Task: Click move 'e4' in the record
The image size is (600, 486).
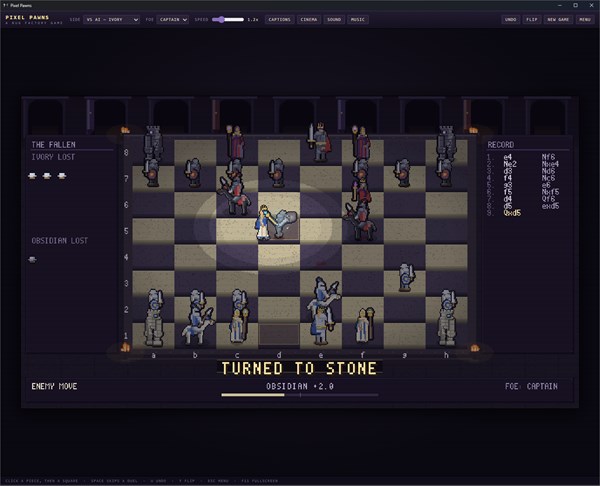Action: pyautogui.click(x=508, y=157)
